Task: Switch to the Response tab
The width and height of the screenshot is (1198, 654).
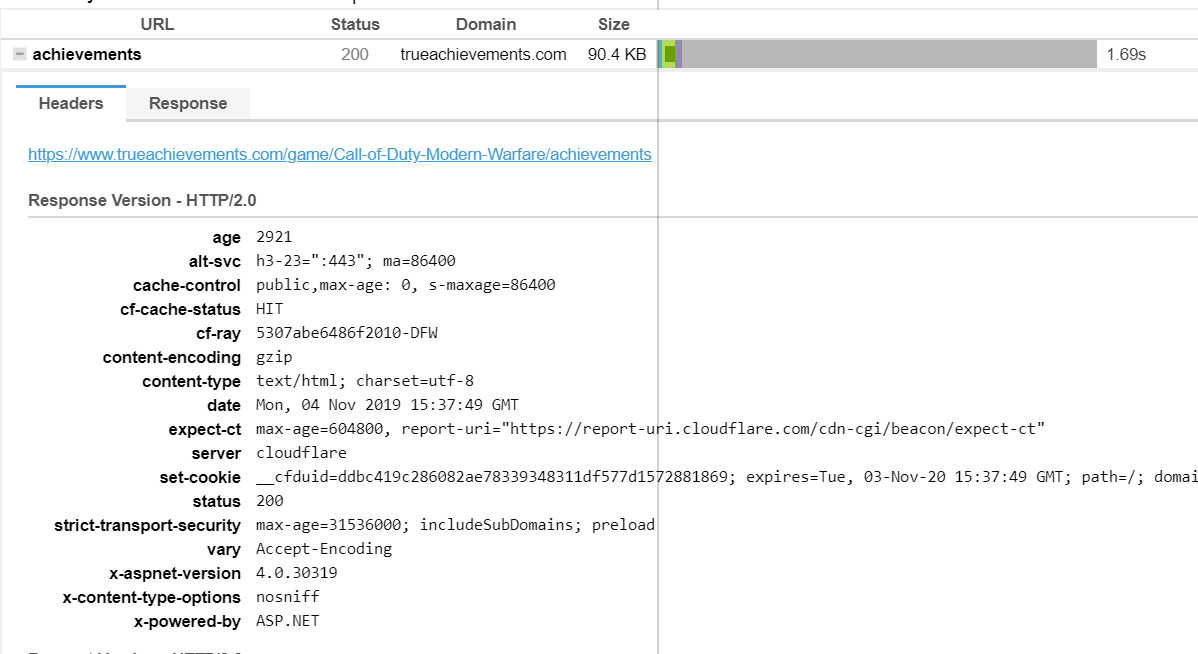Action: (188, 103)
